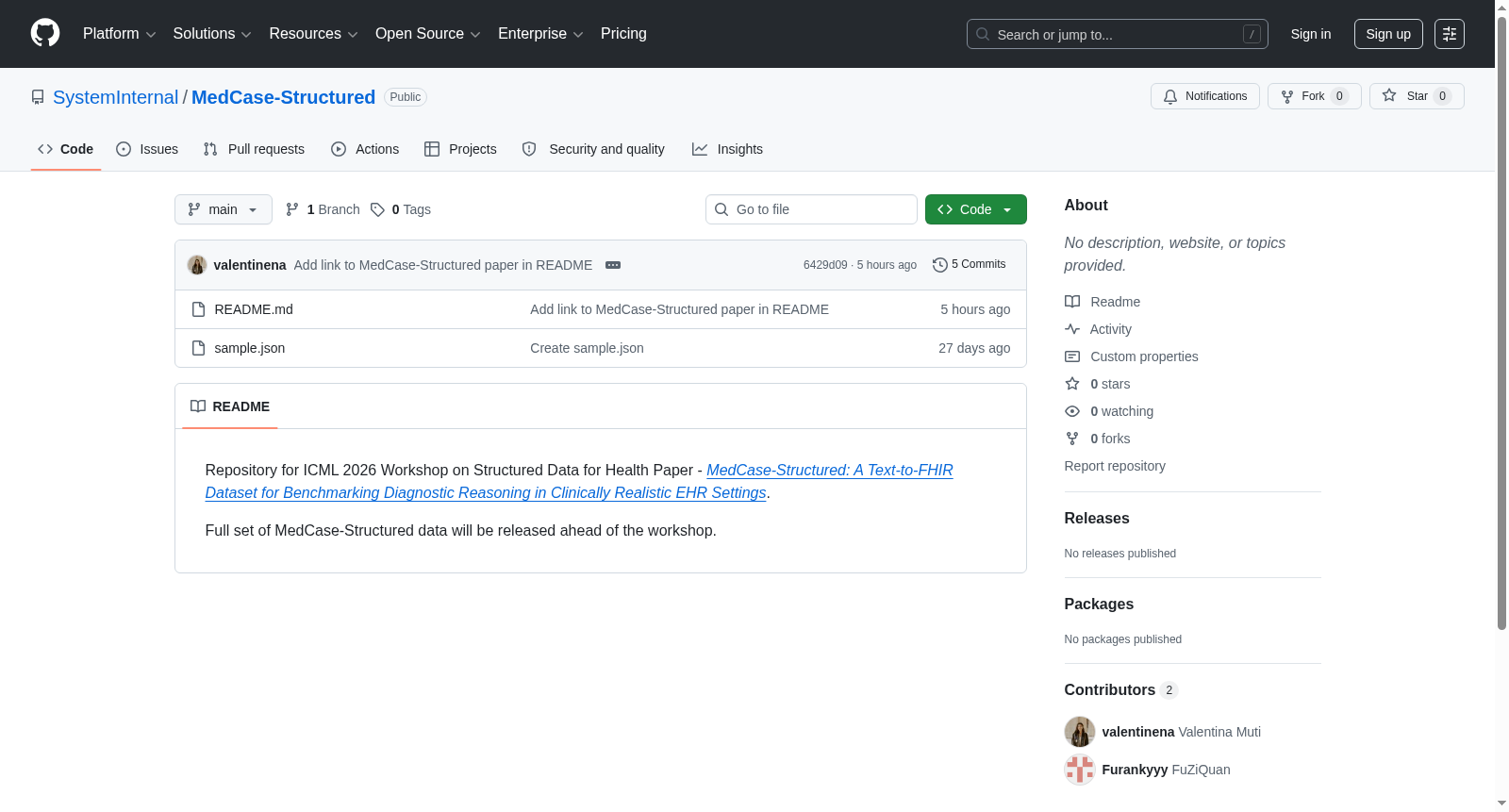
Task: Switch to the Security and quality tab
Action: [x=593, y=149]
